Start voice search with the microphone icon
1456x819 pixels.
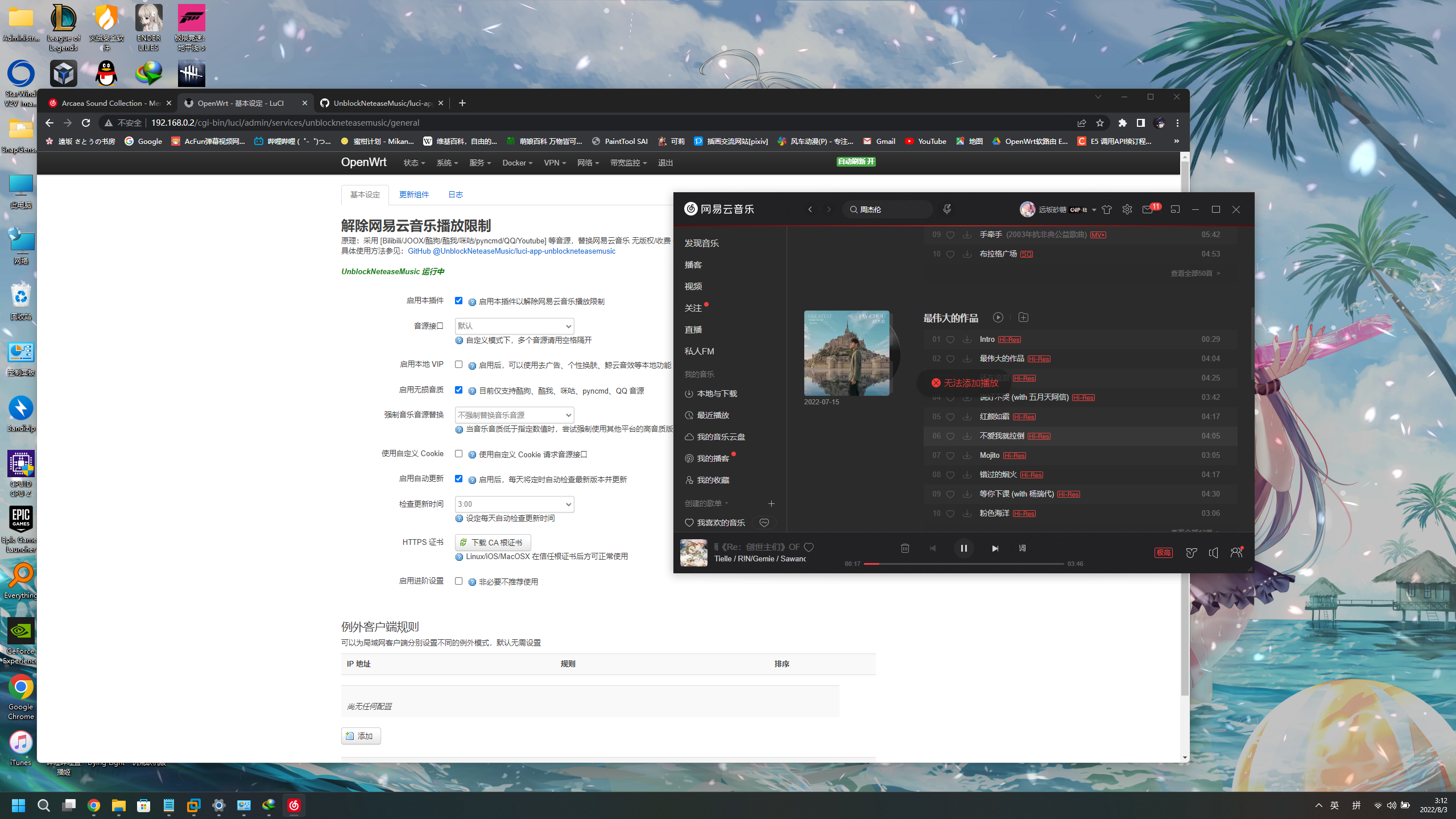click(x=946, y=209)
